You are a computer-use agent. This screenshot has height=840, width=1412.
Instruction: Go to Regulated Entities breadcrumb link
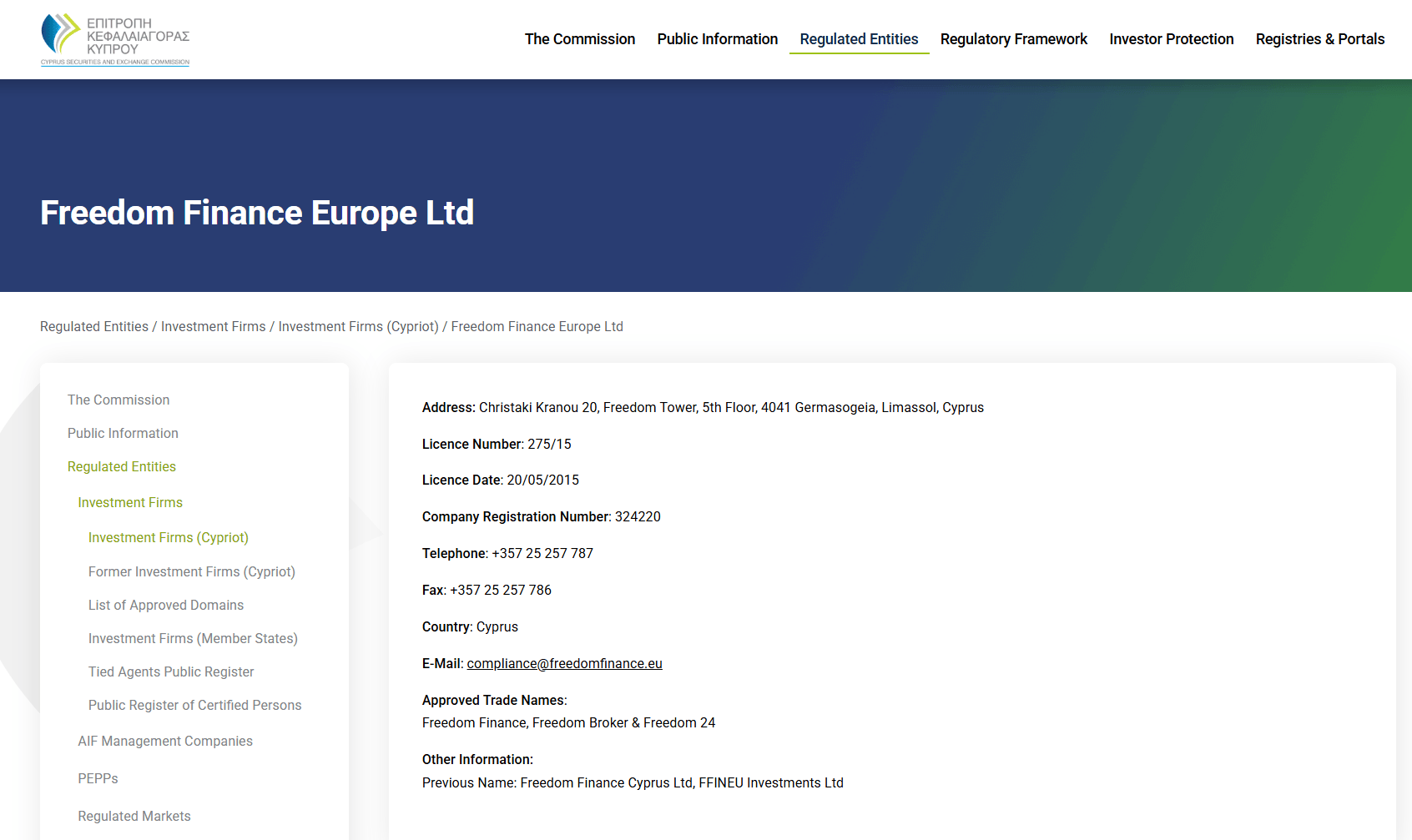94,327
